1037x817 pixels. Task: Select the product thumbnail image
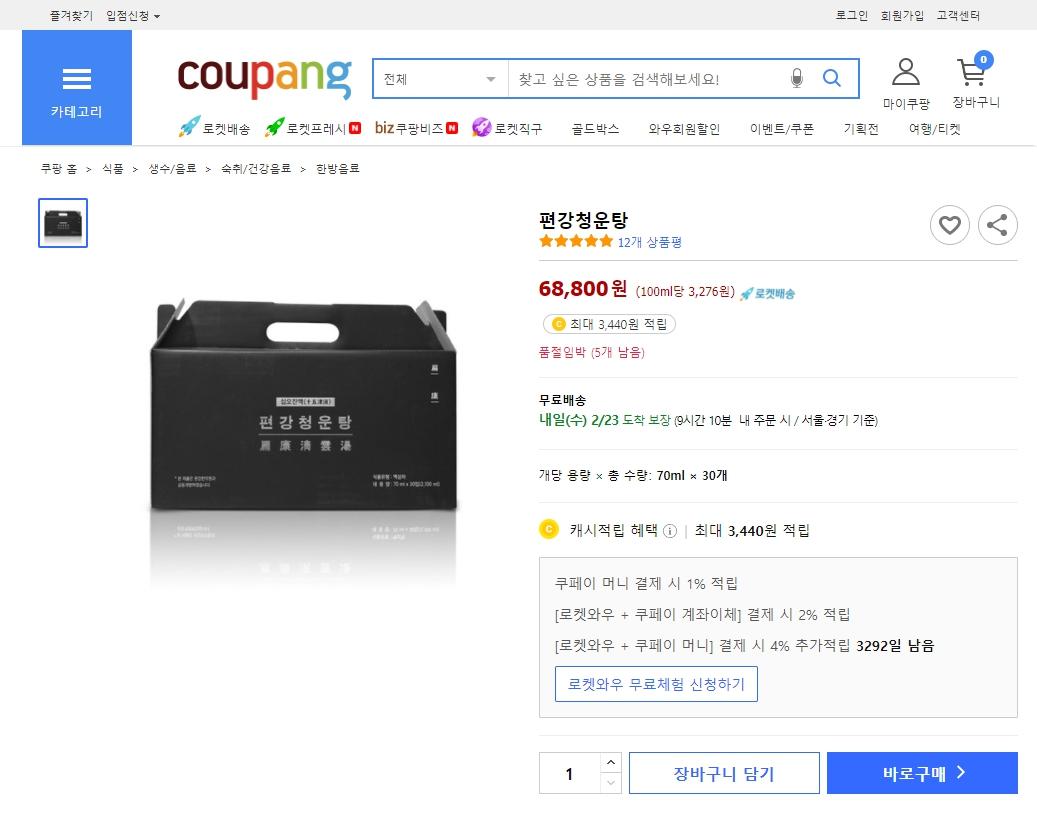(63, 223)
